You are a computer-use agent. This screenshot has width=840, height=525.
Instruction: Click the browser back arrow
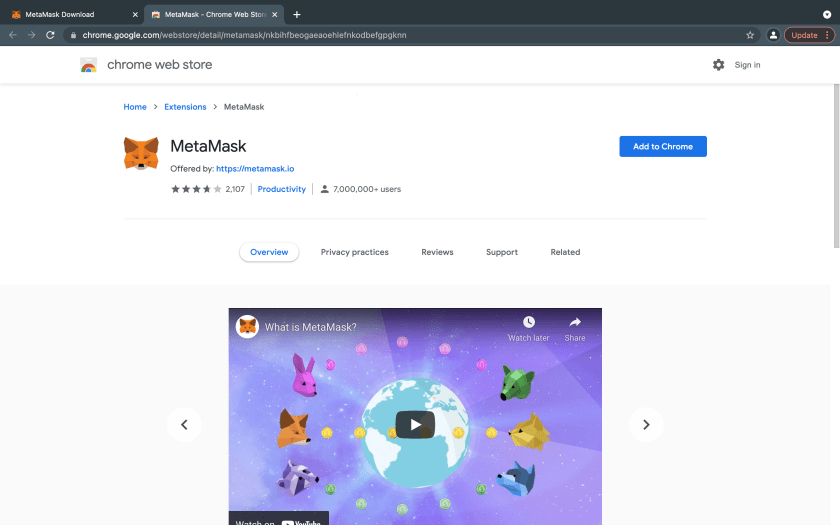(x=13, y=35)
